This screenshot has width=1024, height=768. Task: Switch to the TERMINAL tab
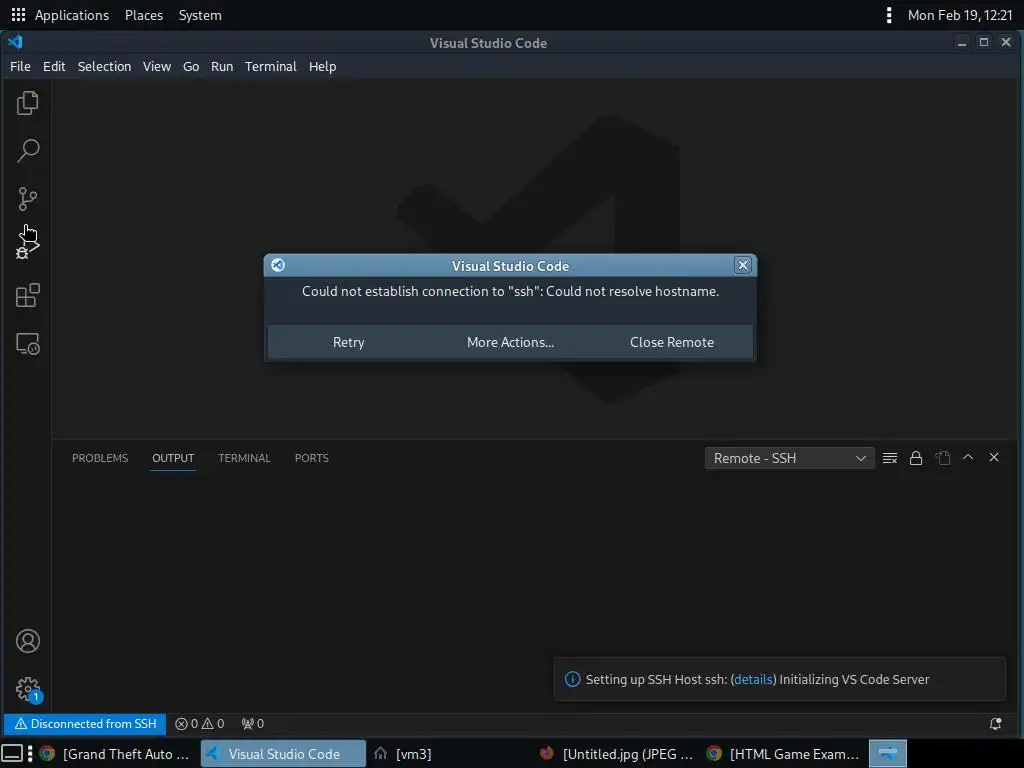click(244, 458)
